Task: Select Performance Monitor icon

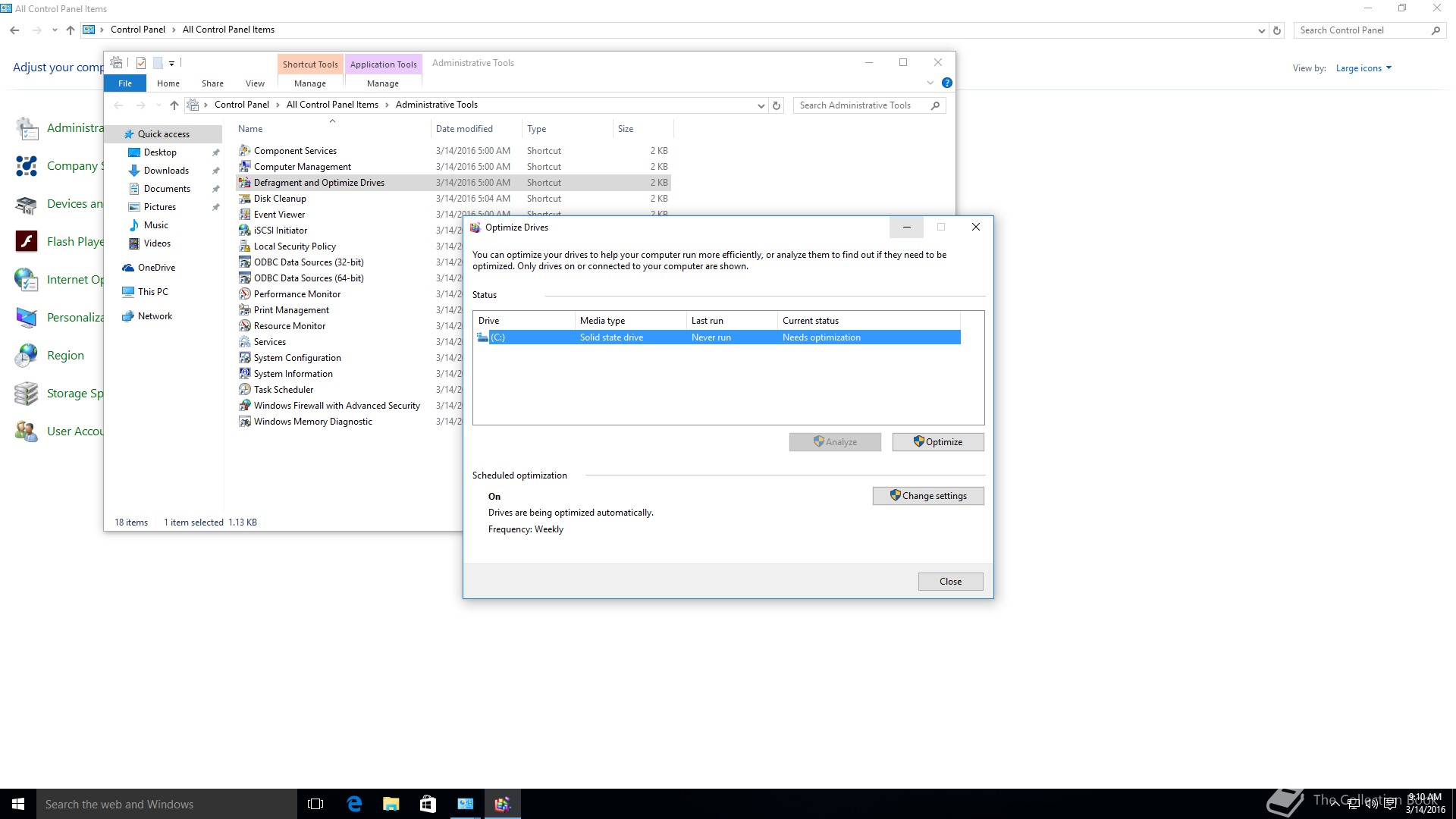Action: (244, 294)
